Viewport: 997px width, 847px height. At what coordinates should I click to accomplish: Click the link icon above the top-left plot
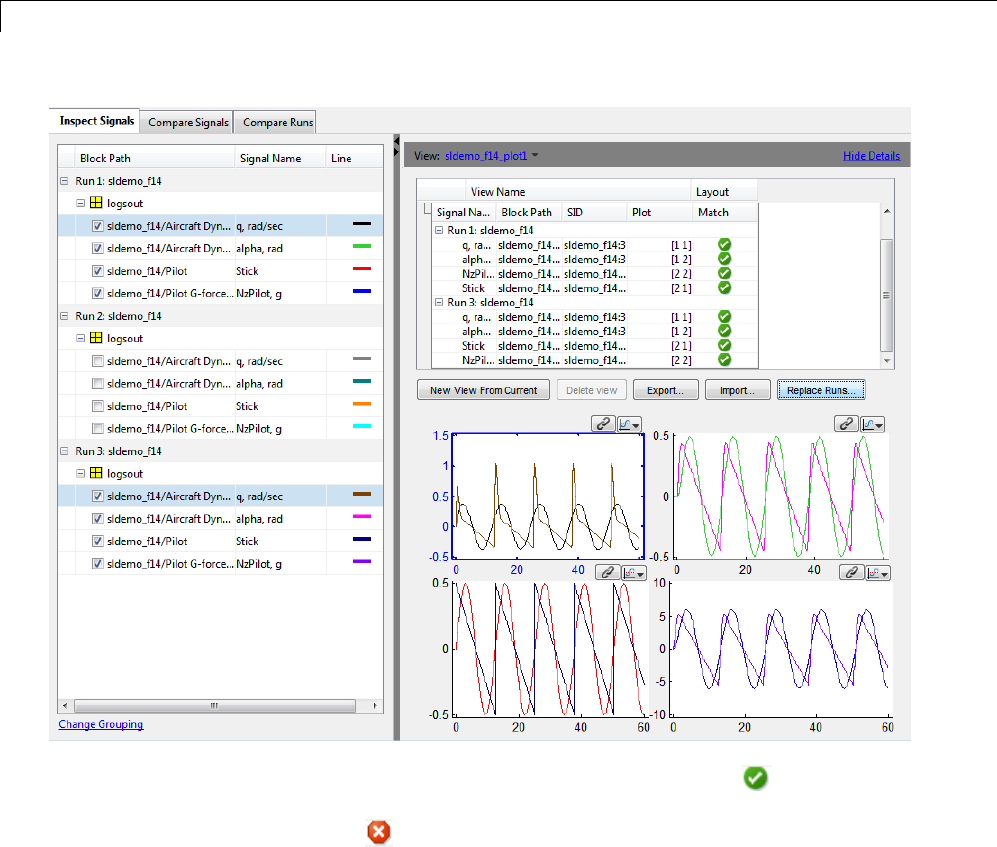[x=603, y=424]
